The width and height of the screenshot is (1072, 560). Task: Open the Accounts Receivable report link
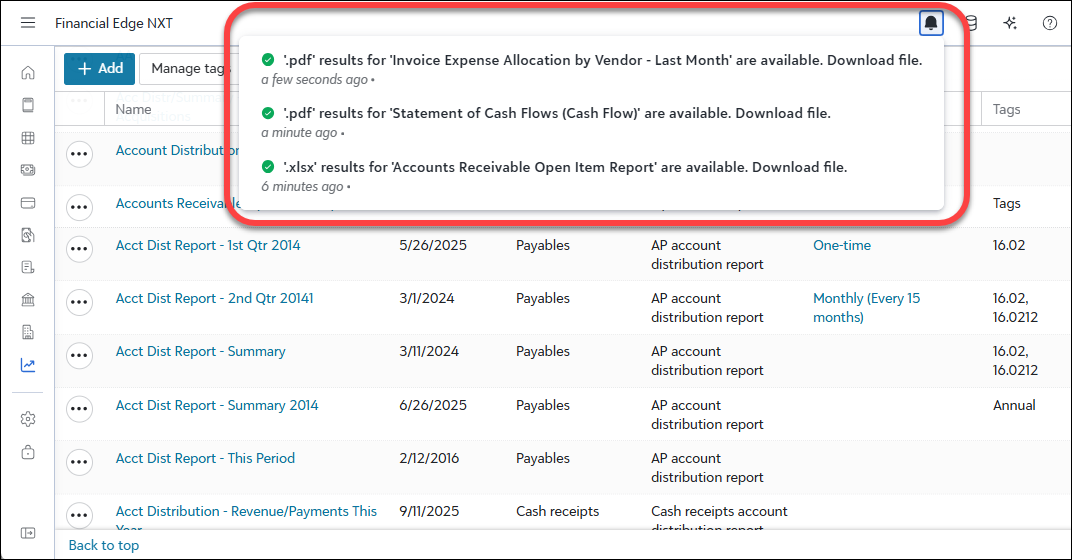point(178,203)
